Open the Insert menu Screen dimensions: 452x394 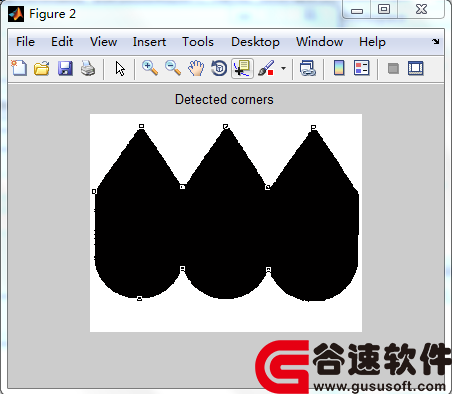[x=149, y=42]
